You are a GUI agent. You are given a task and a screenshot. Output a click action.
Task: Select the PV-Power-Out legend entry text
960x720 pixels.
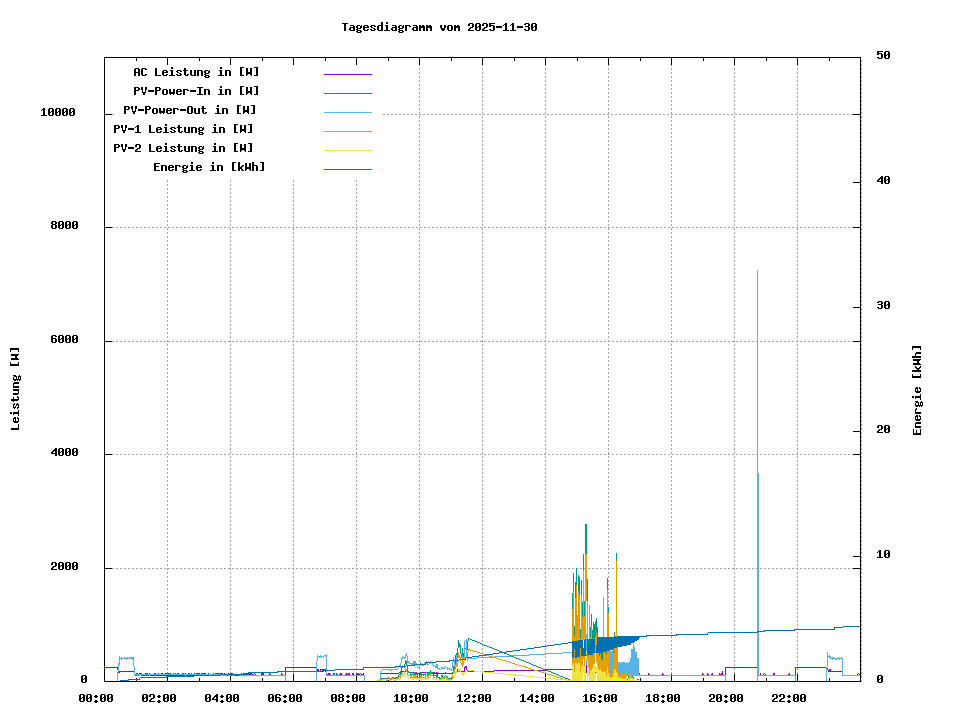(190, 110)
